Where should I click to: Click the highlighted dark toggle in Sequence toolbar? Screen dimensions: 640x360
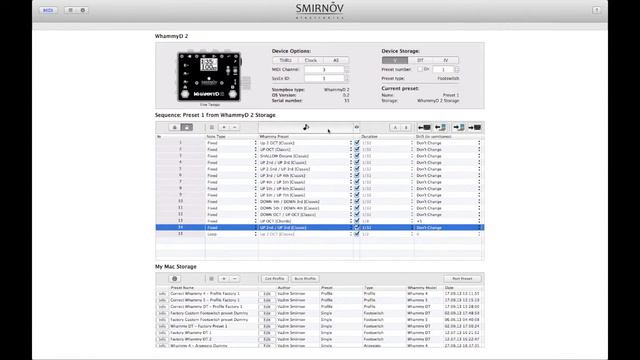point(187,127)
